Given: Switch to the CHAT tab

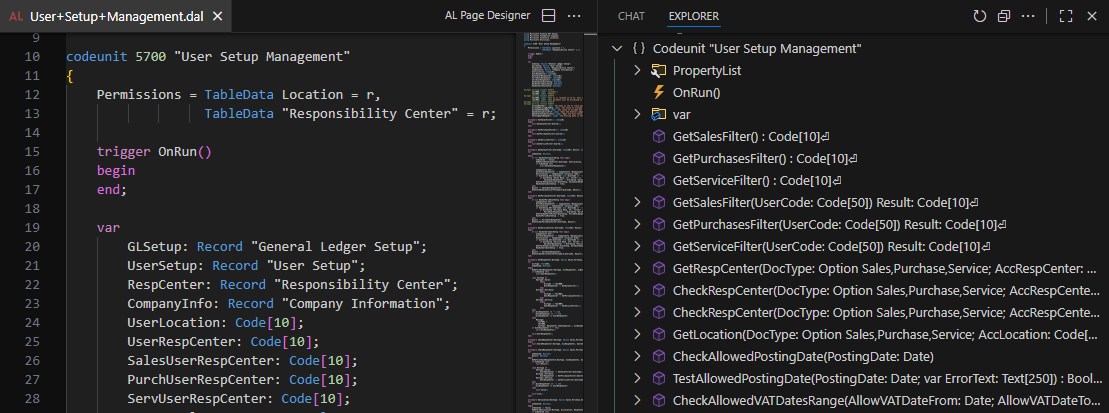Looking at the screenshot, I should [x=631, y=16].
